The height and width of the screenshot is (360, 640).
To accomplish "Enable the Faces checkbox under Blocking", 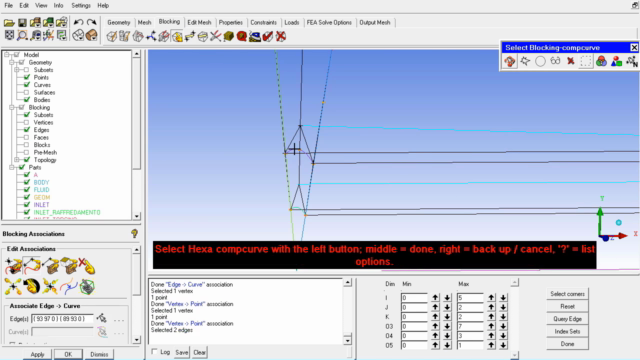I will pos(27,138).
